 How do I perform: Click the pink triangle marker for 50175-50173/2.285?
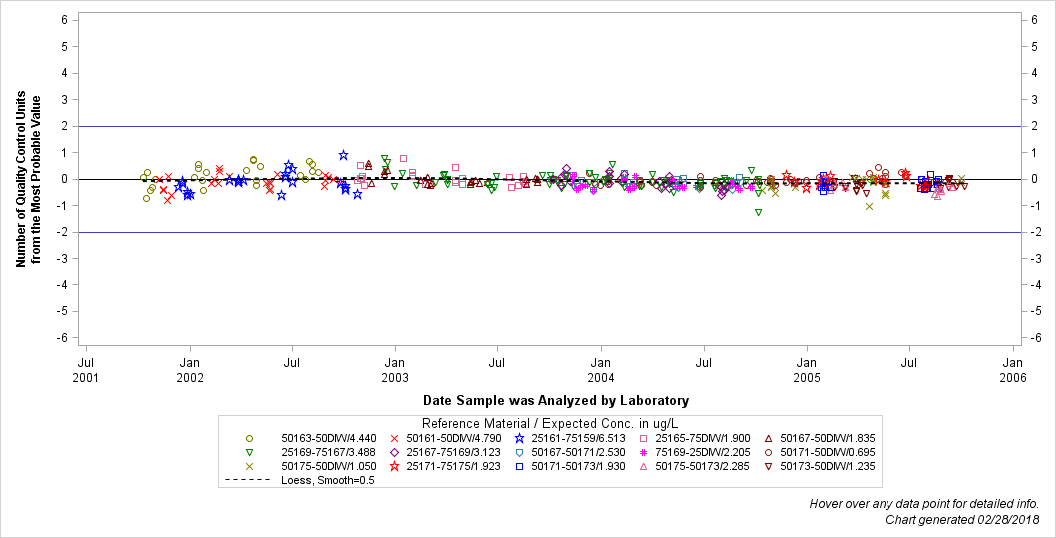[x=644, y=466]
